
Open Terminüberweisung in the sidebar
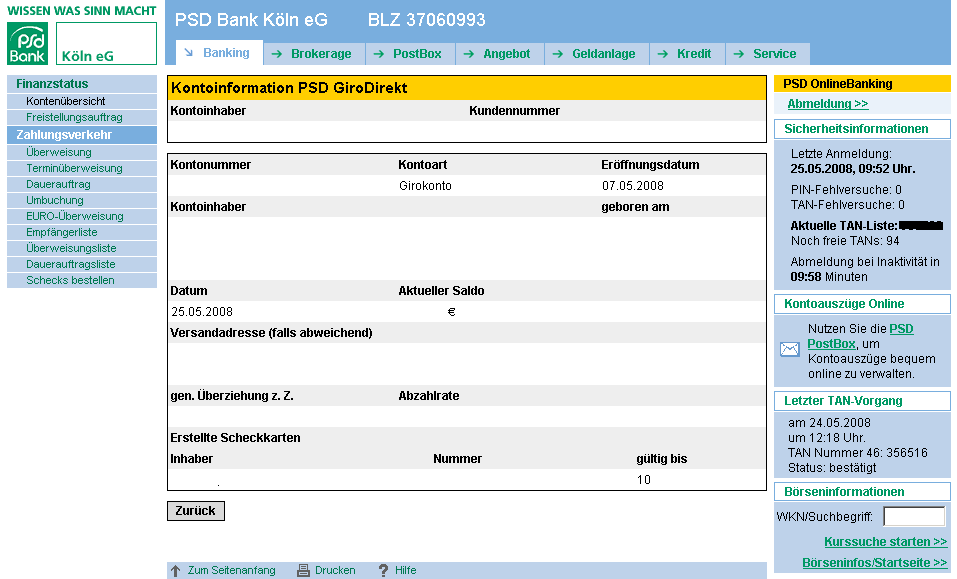[x=82, y=168]
